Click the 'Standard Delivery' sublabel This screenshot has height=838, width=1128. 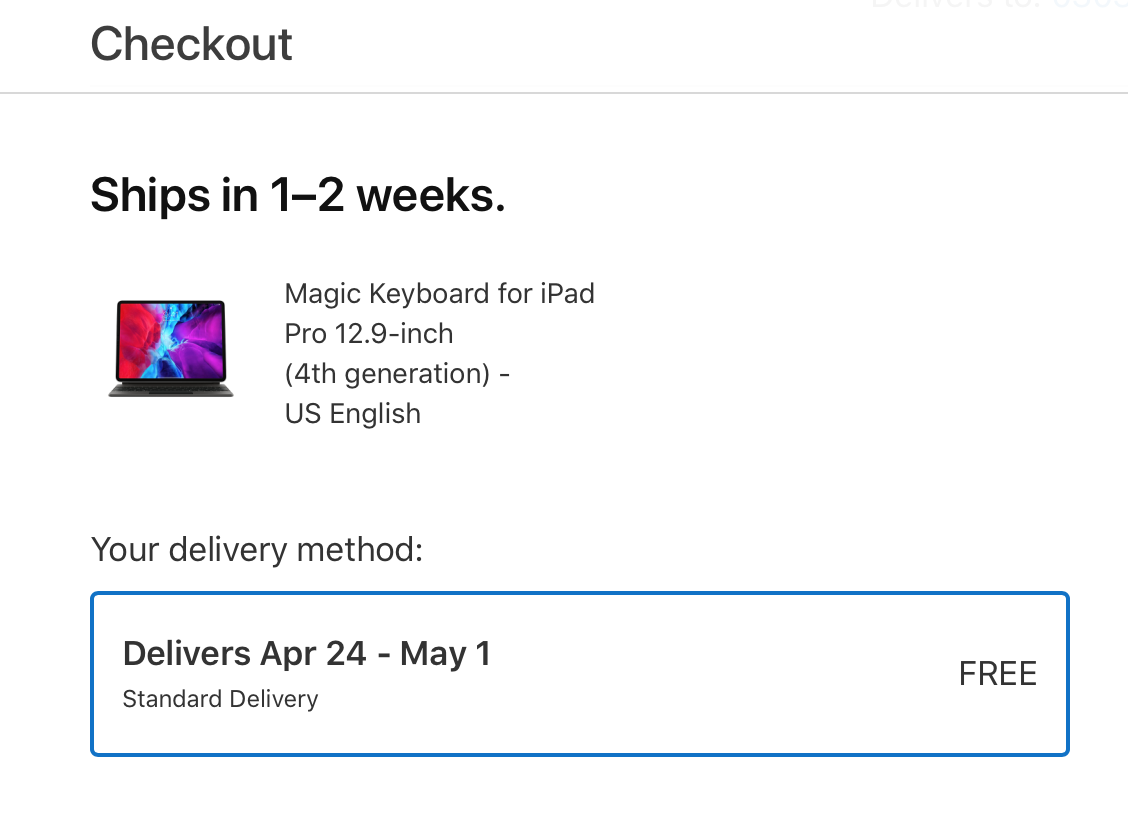pos(220,698)
